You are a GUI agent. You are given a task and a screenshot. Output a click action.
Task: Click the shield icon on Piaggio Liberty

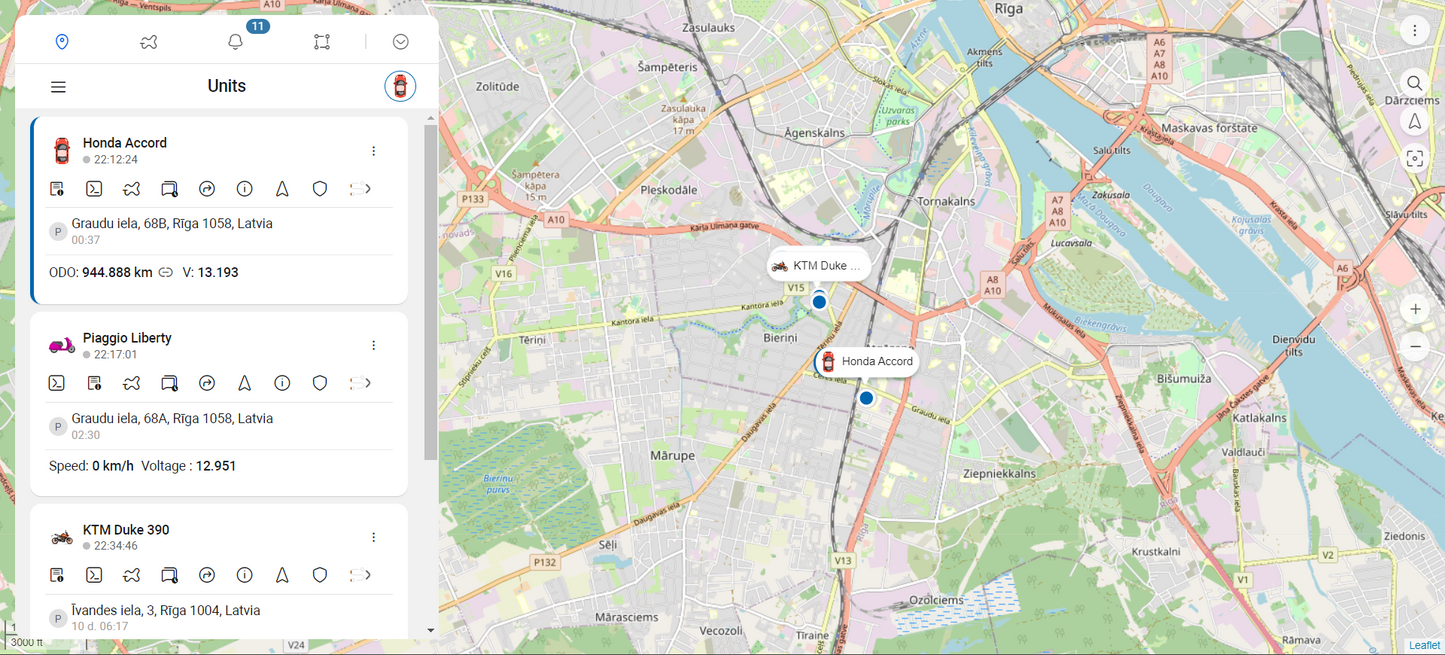point(320,383)
